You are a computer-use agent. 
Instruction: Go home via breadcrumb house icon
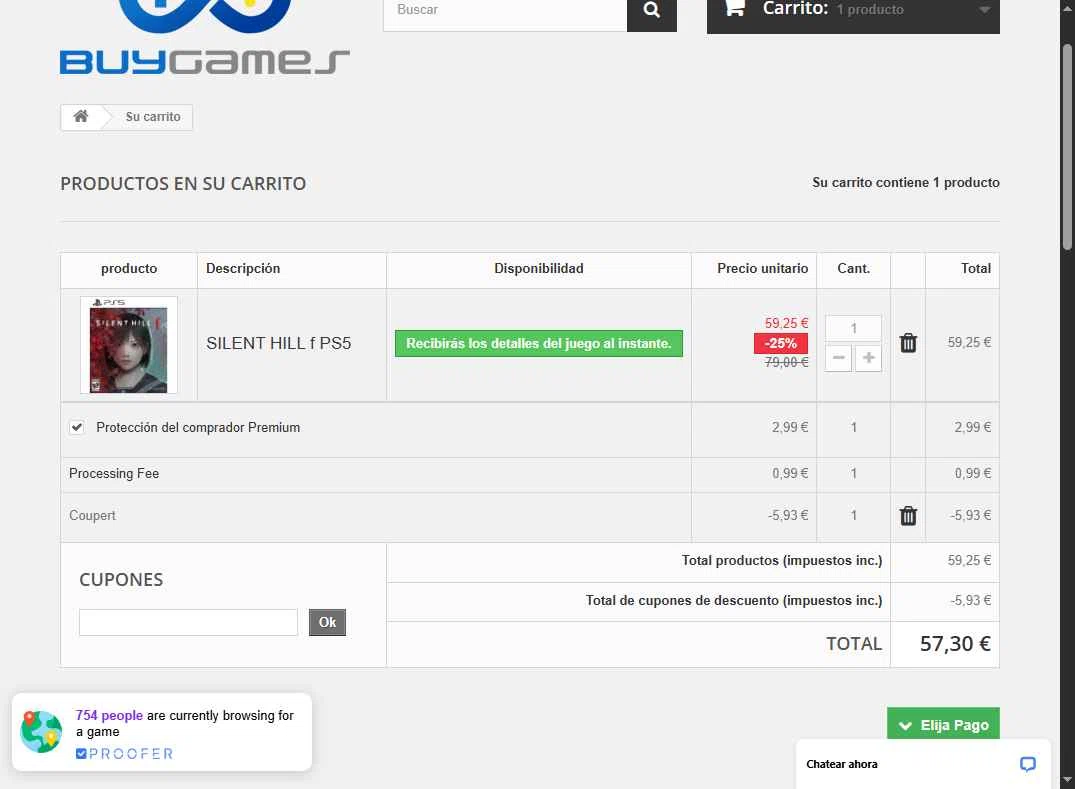(x=81, y=116)
